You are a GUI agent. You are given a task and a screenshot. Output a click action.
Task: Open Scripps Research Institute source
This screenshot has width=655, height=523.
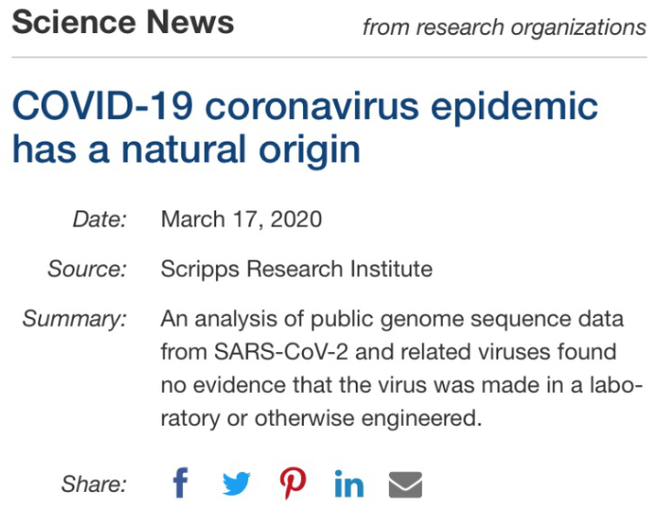click(296, 268)
